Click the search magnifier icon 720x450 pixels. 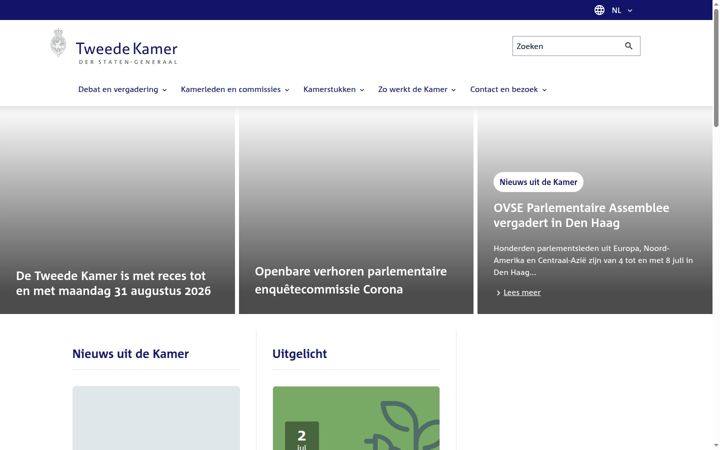[629, 46]
